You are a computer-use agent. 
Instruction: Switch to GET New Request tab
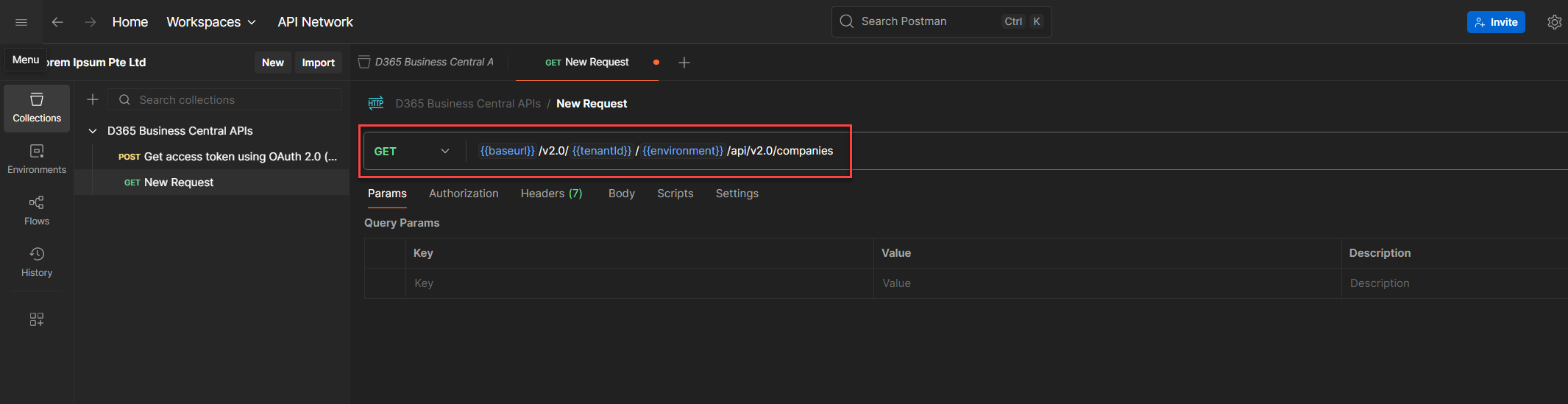[587, 63]
